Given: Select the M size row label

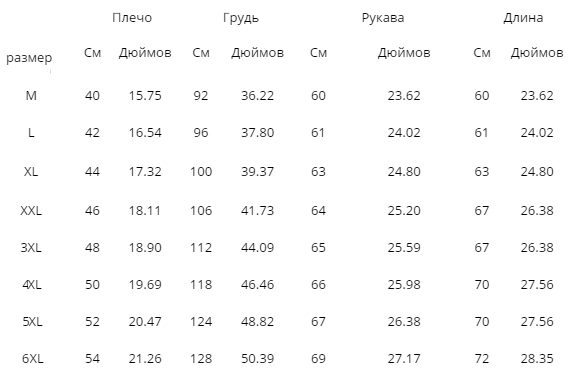Looking at the screenshot, I should tap(31, 96).
